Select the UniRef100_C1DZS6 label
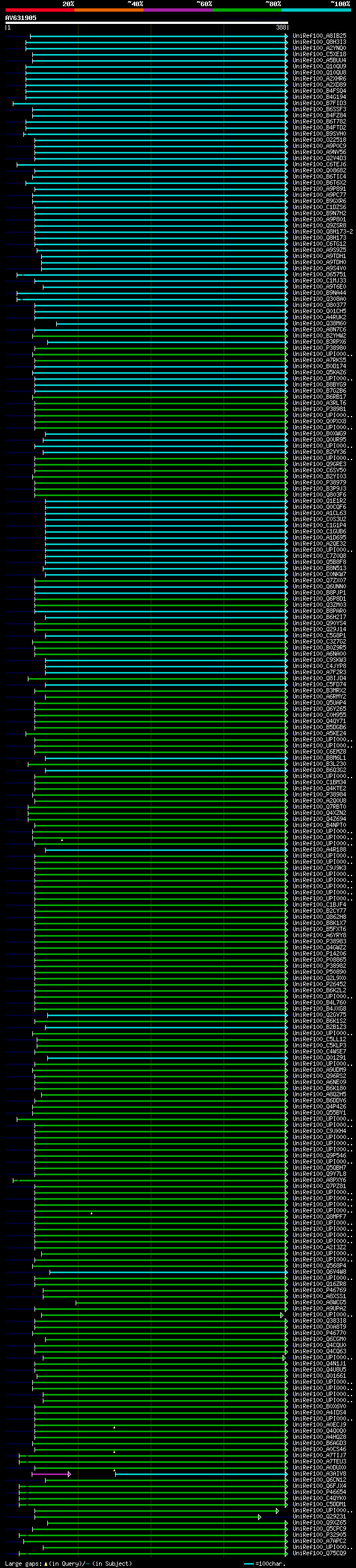The height and width of the screenshot is (1568, 356). 319,207
